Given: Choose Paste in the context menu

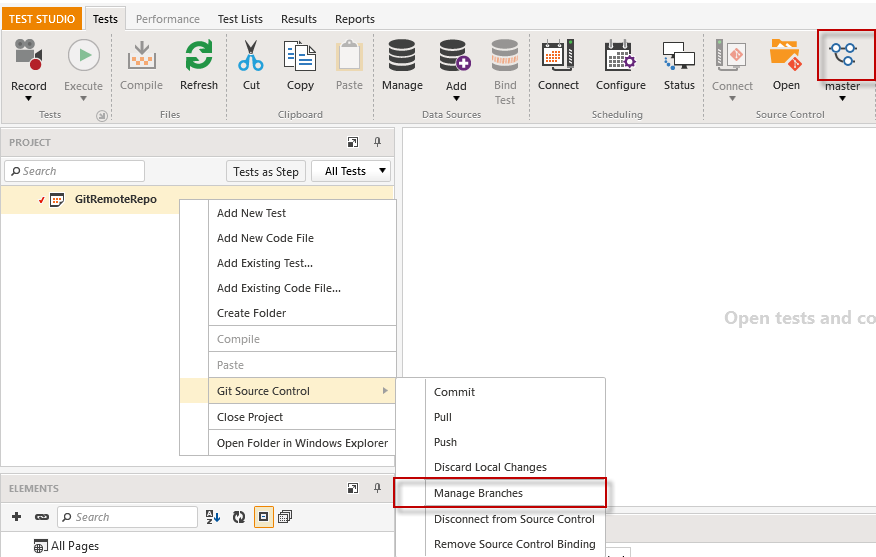Looking at the screenshot, I should (x=302, y=365).
